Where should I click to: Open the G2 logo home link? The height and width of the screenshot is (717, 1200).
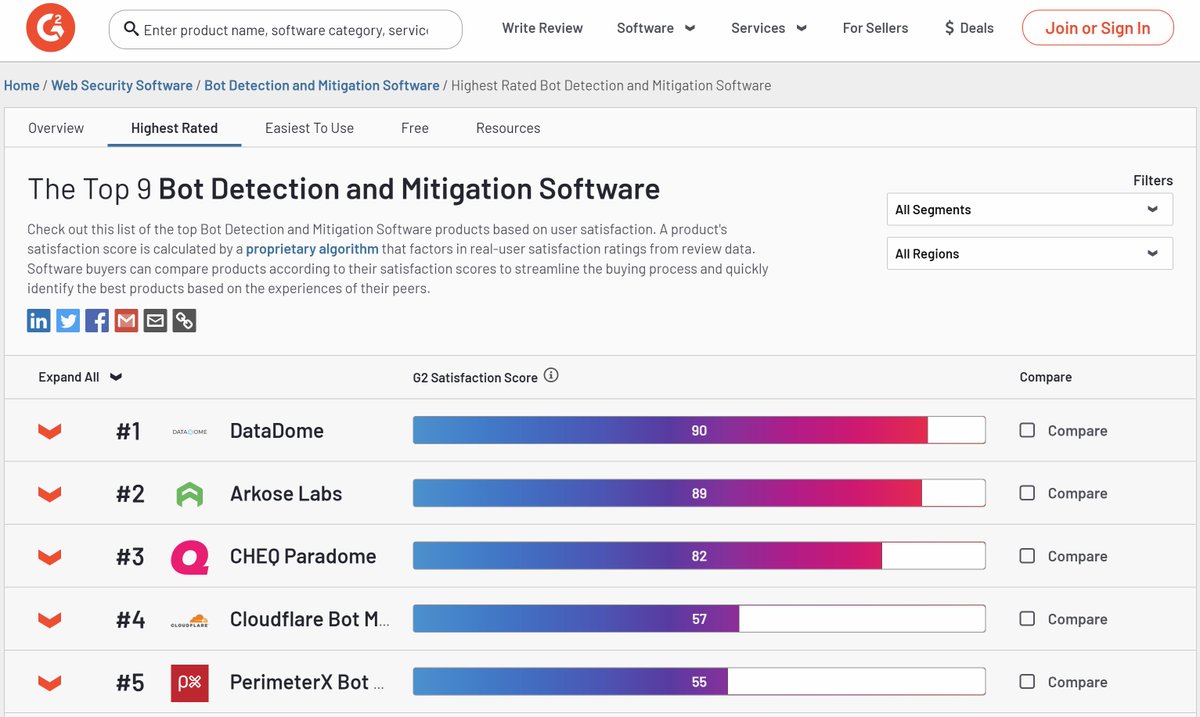pyautogui.click(x=50, y=29)
